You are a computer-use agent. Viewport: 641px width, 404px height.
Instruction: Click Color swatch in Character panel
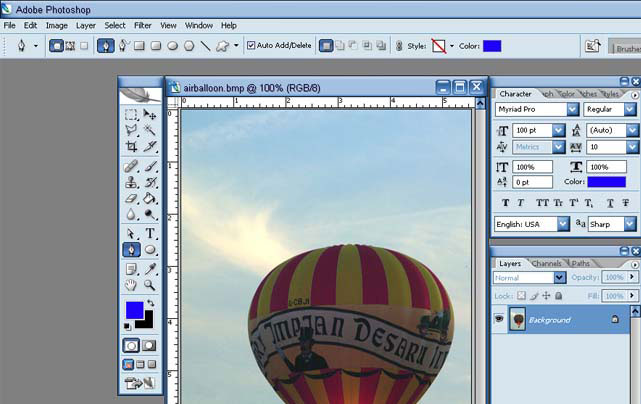pyautogui.click(x=607, y=182)
